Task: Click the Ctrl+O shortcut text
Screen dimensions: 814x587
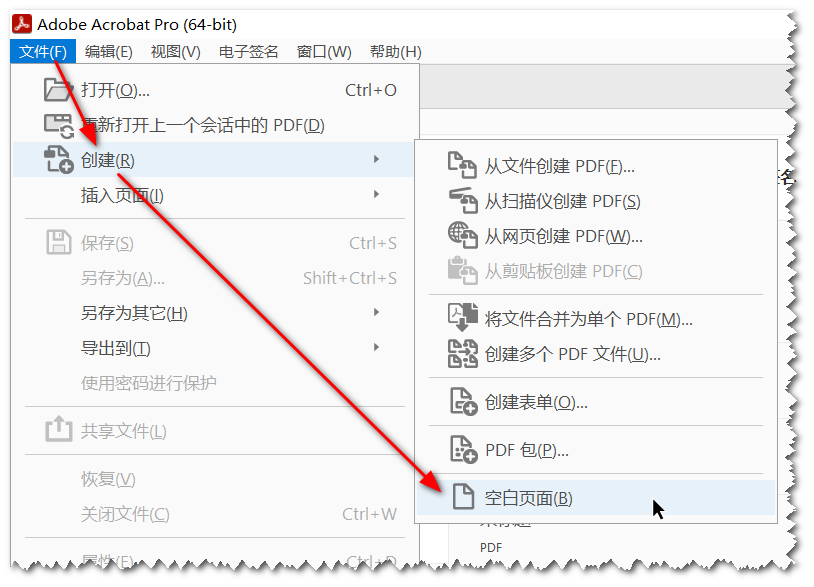Action: click(x=371, y=90)
